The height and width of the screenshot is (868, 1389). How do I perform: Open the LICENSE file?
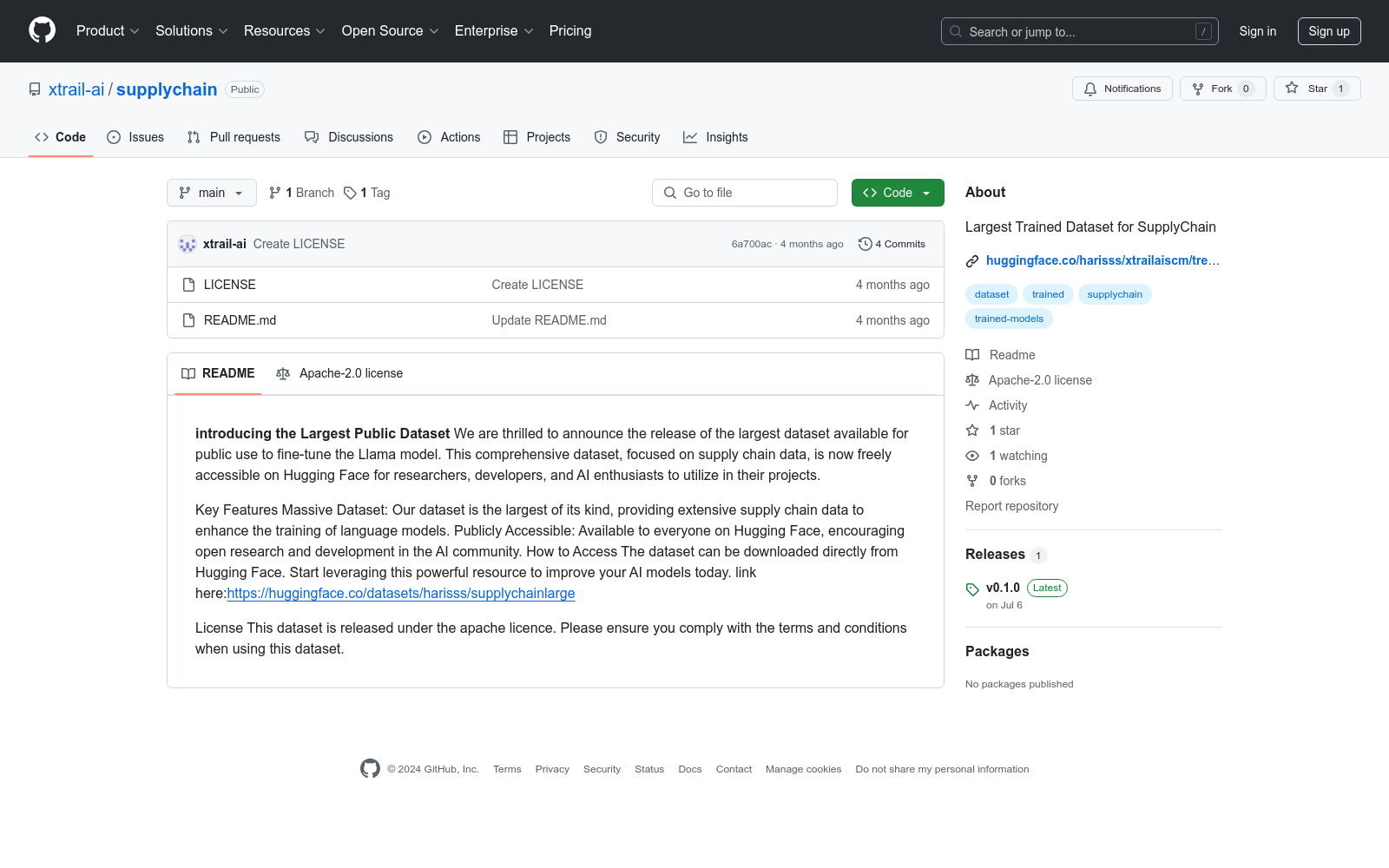(x=230, y=285)
